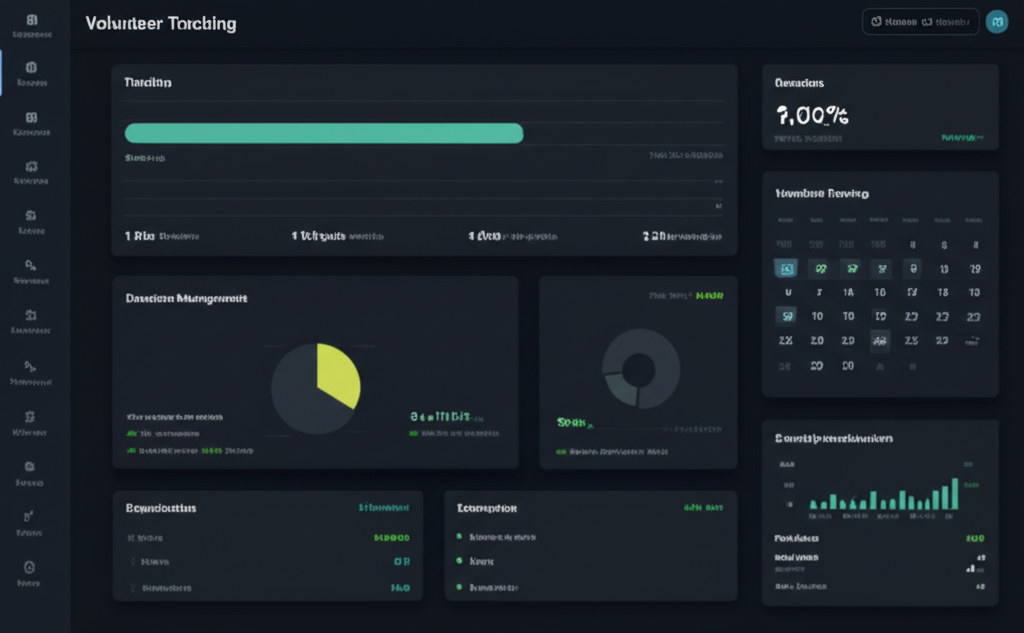Click the bottom-most icon in the left sidebar

30,566
